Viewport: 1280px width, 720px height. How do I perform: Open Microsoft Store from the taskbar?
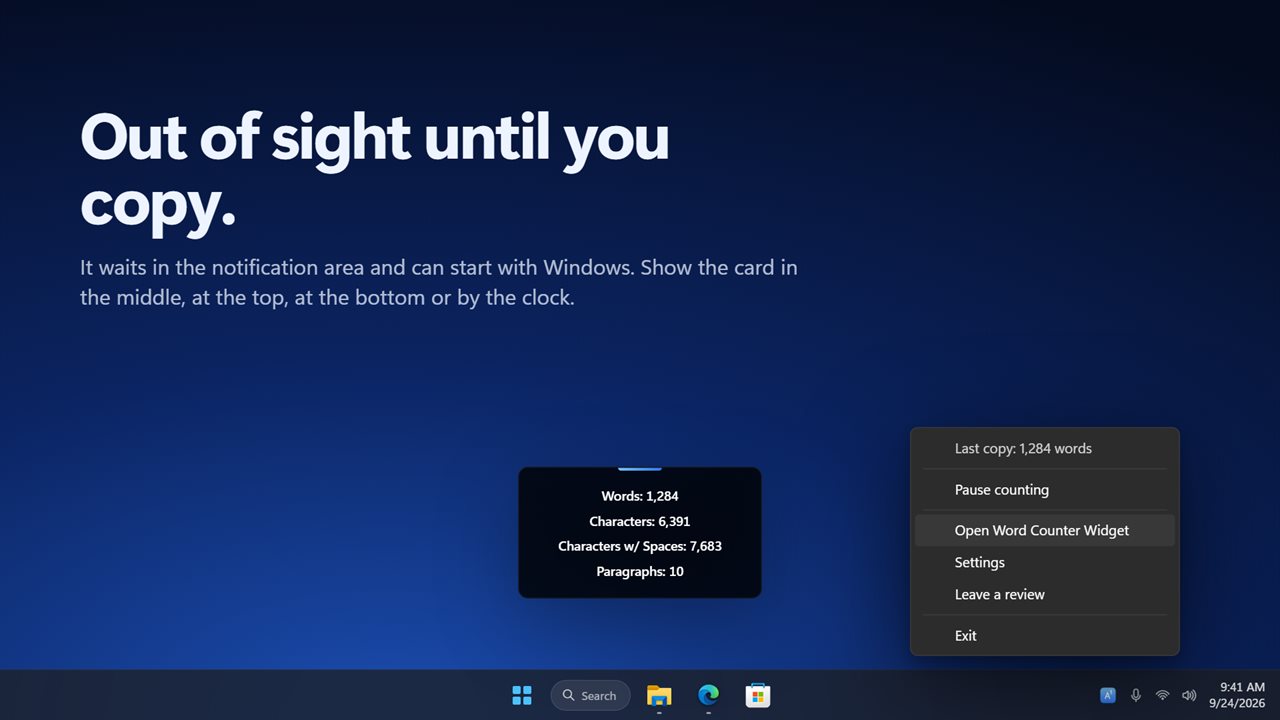coord(757,695)
